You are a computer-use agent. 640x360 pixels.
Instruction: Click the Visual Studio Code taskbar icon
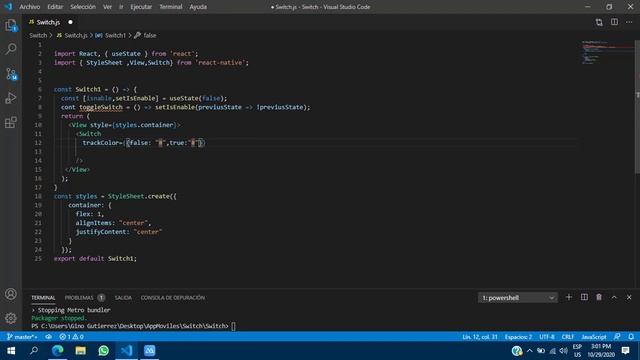pyautogui.click(x=127, y=351)
